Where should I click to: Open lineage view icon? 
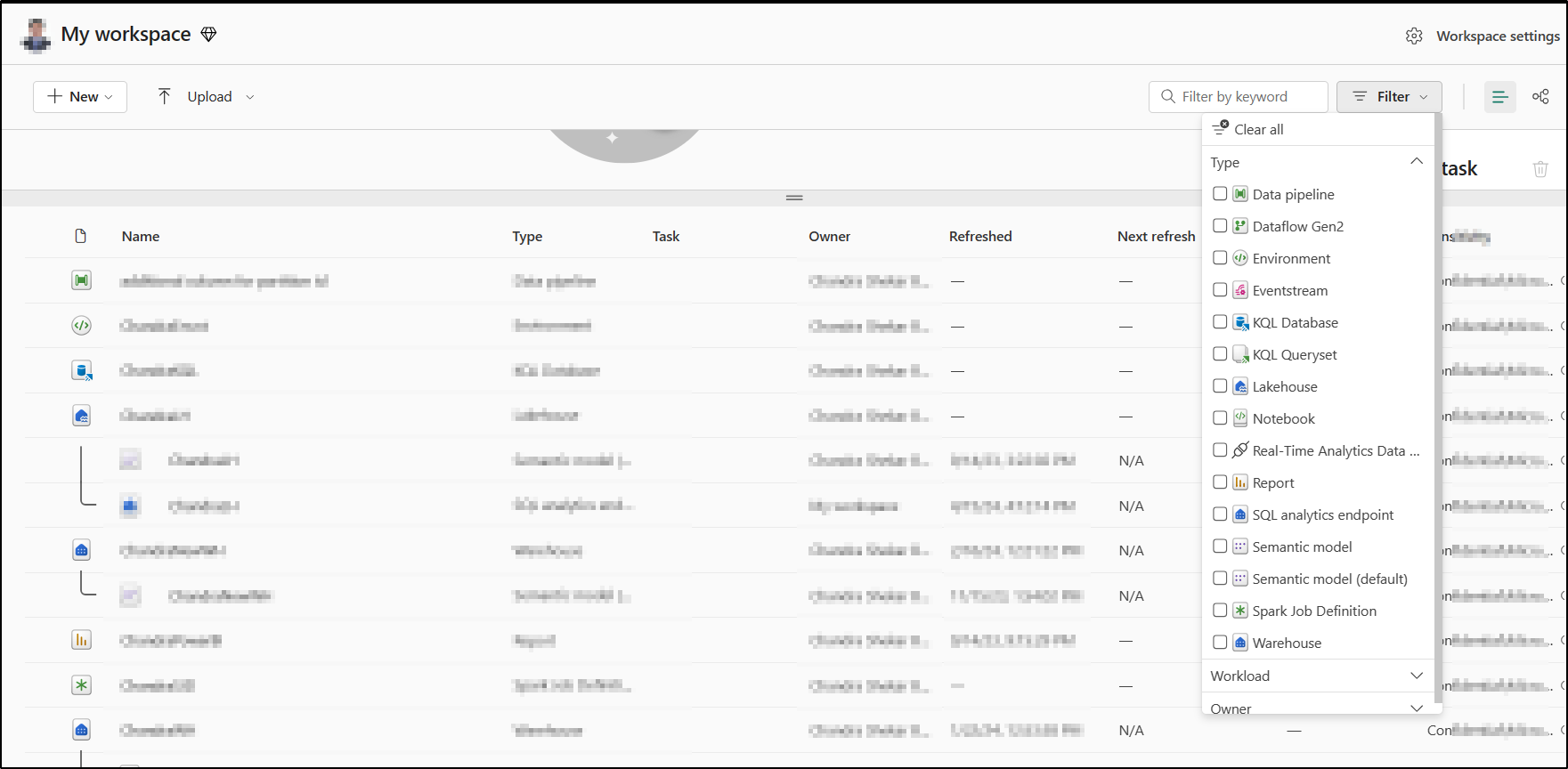(1540, 96)
